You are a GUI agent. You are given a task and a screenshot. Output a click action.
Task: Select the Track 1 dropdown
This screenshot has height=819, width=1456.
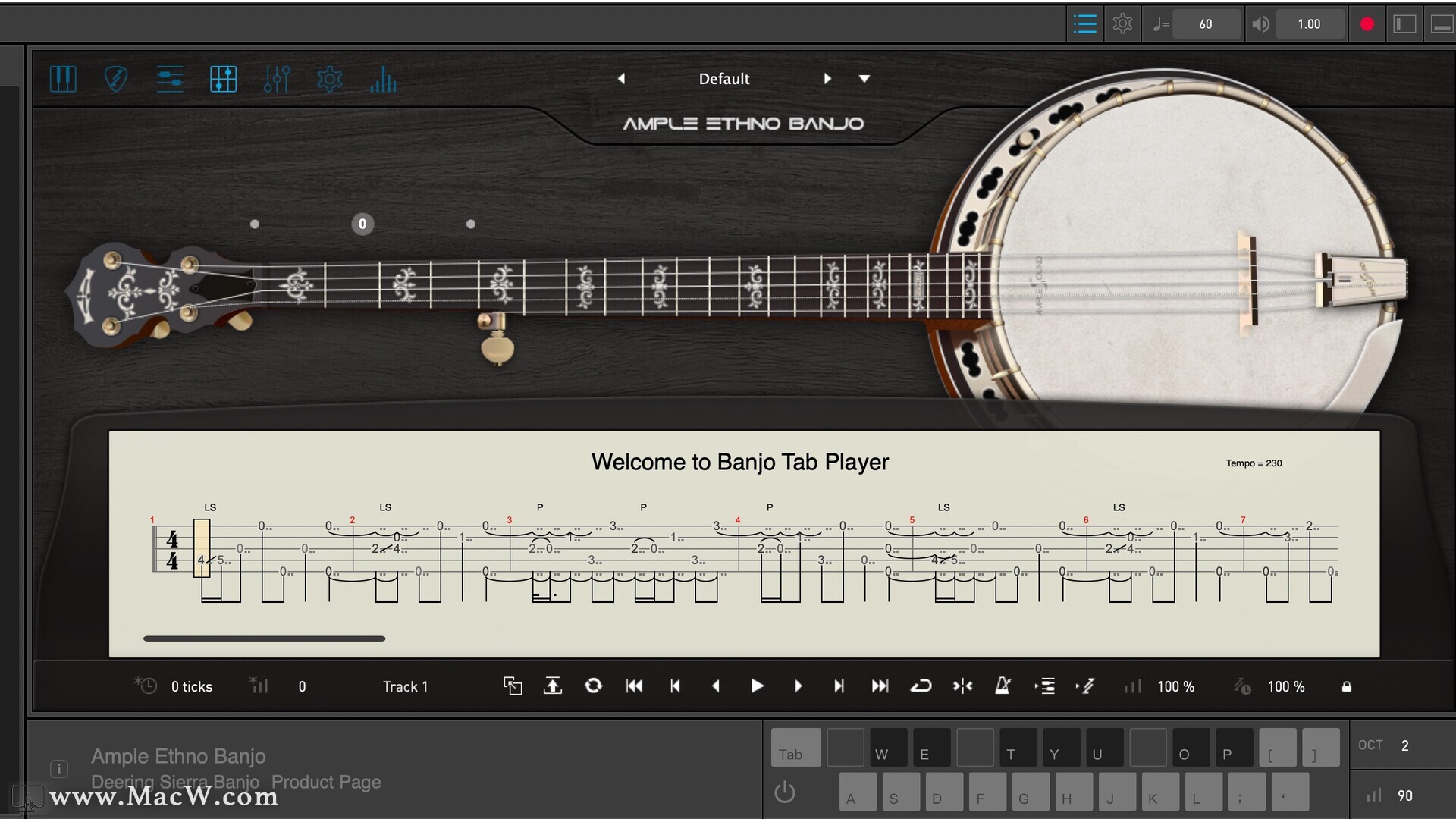tap(405, 686)
